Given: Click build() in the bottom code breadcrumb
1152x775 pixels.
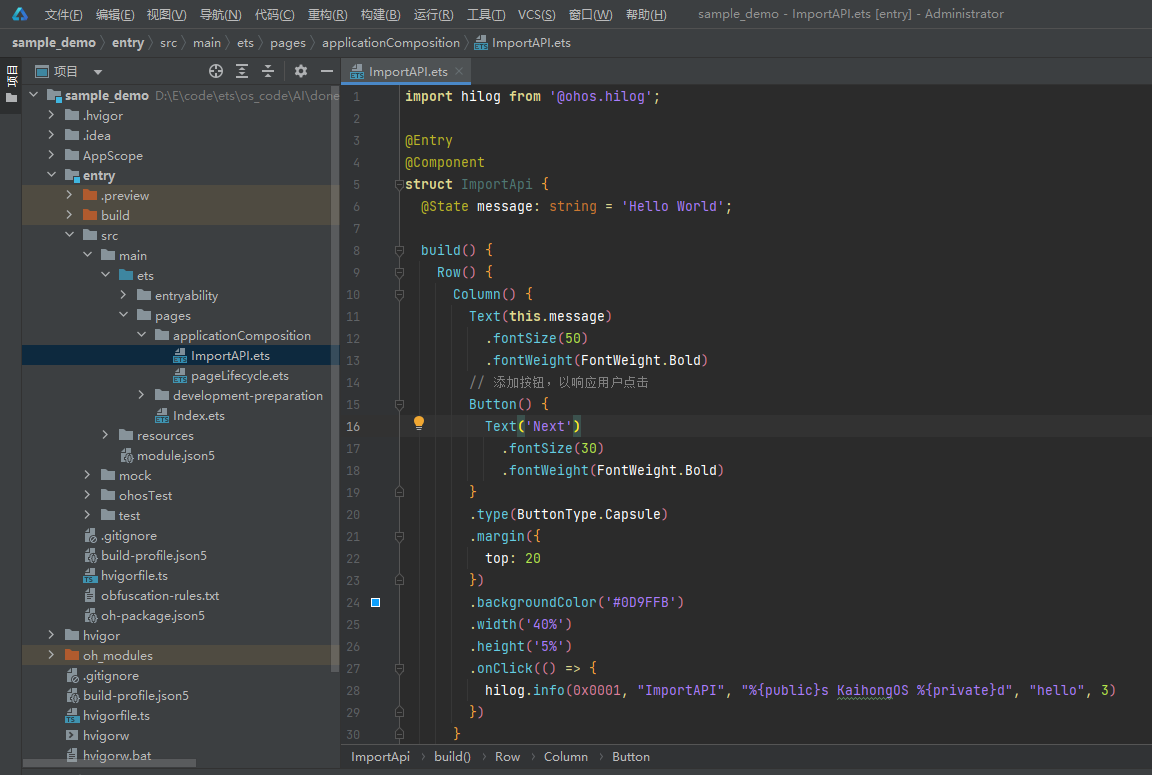Looking at the screenshot, I should click(x=452, y=757).
